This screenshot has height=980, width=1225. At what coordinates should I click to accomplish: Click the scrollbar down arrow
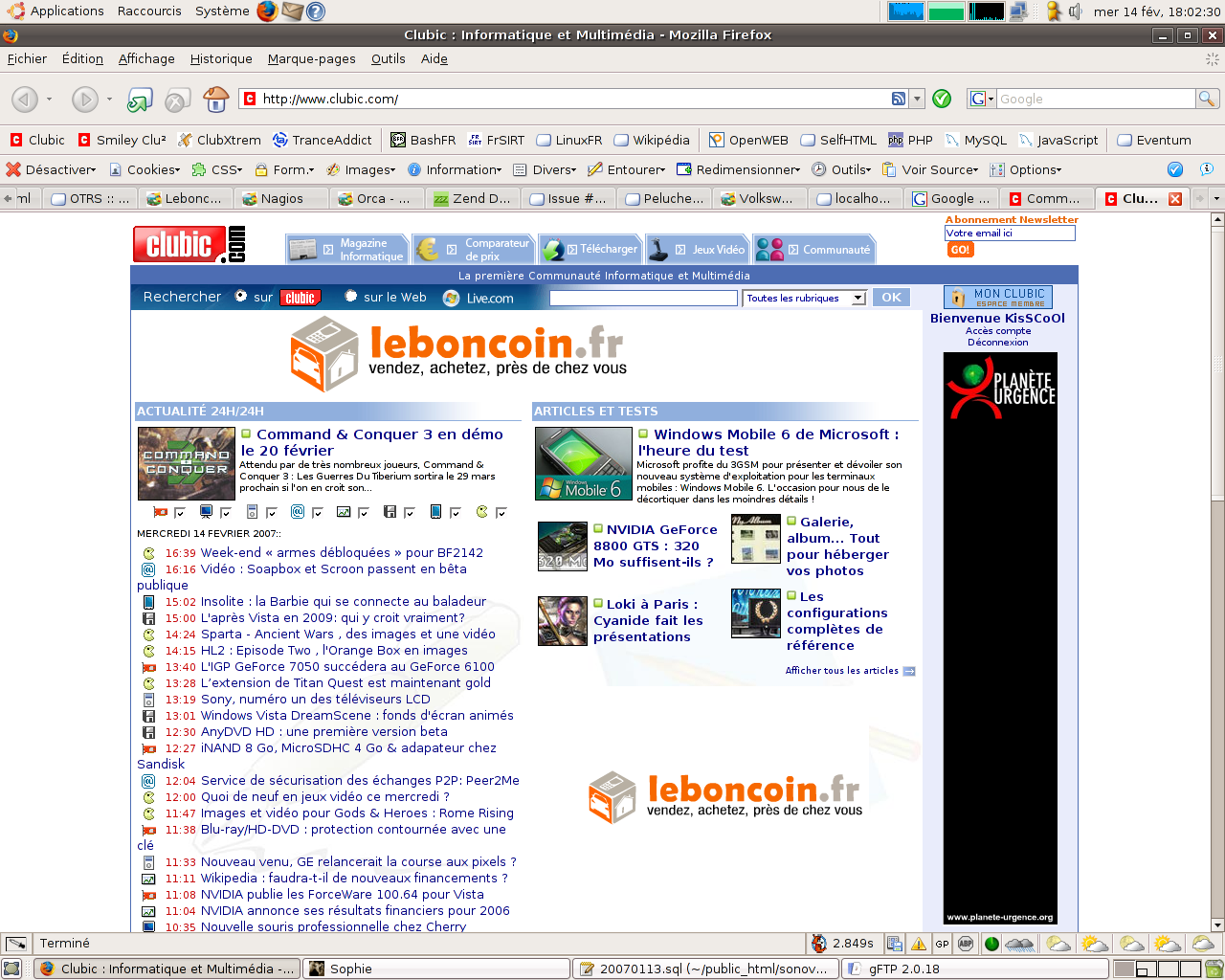point(1217,925)
